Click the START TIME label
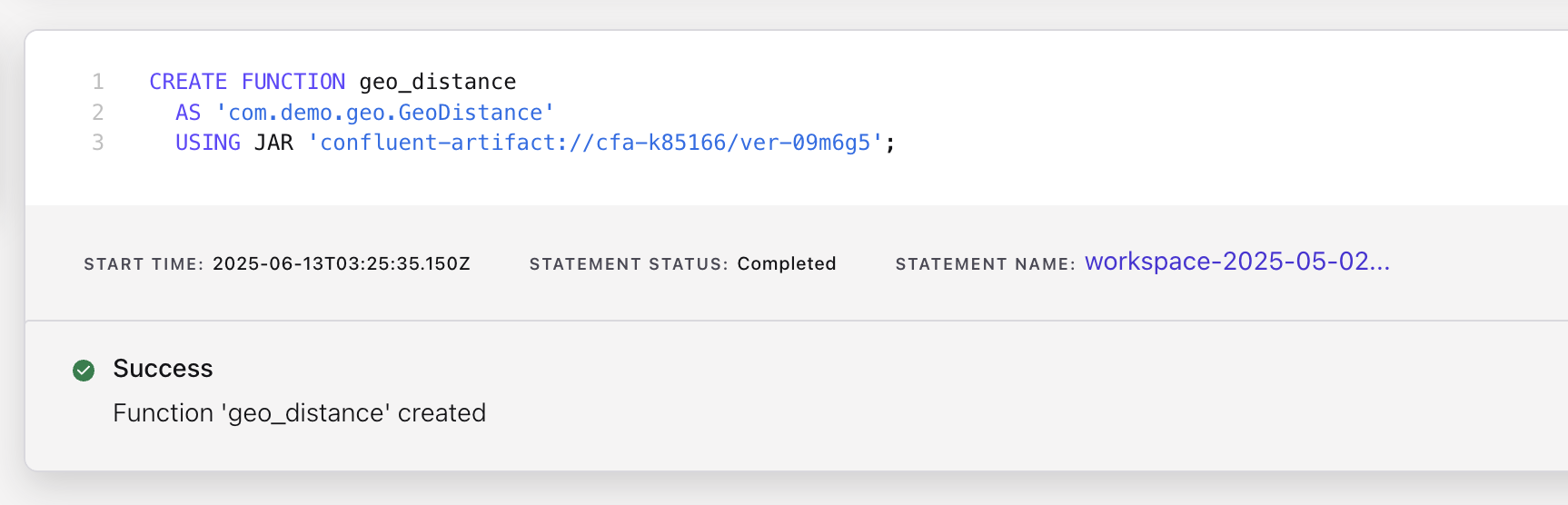 pos(144,264)
